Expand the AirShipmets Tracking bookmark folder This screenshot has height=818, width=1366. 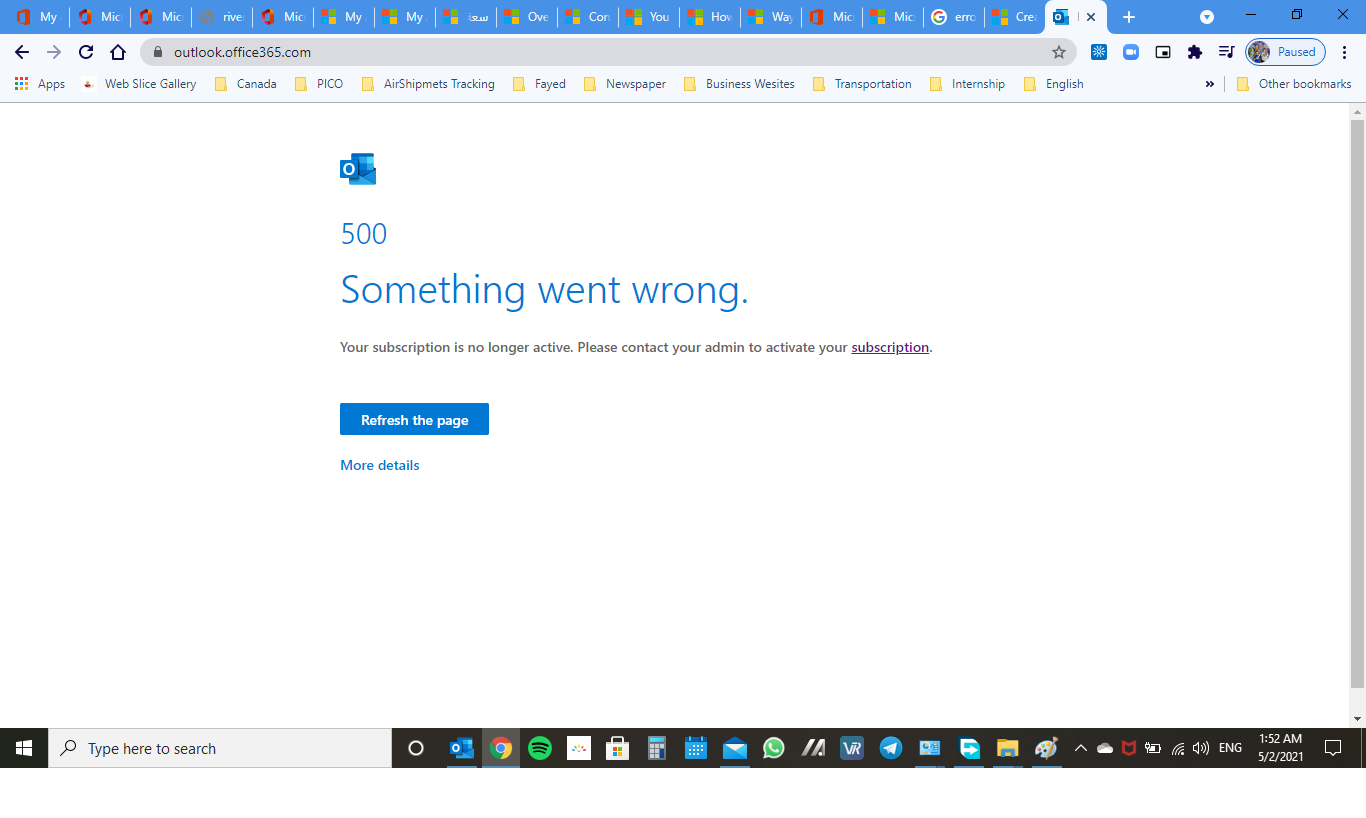(x=427, y=84)
